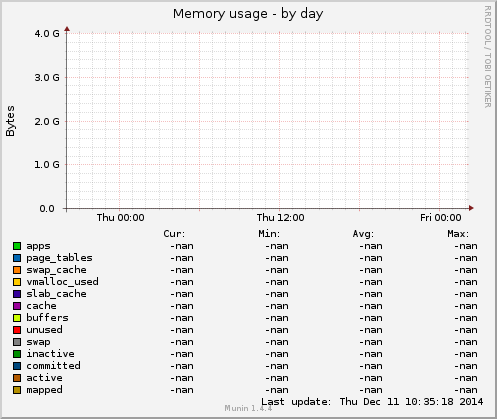Viewport: 497px width, 419px height.
Task: Click the 'active' legend label
Action: click(x=44, y=378)
